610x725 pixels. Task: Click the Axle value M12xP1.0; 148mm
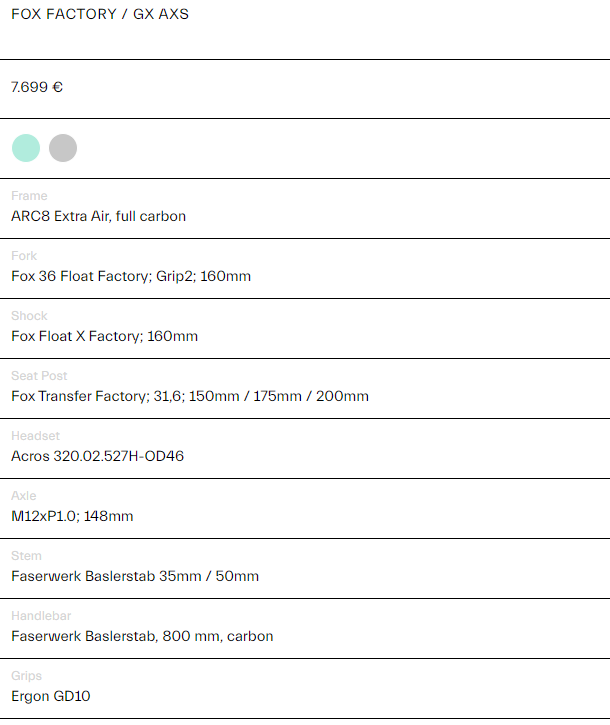[72, 516]
